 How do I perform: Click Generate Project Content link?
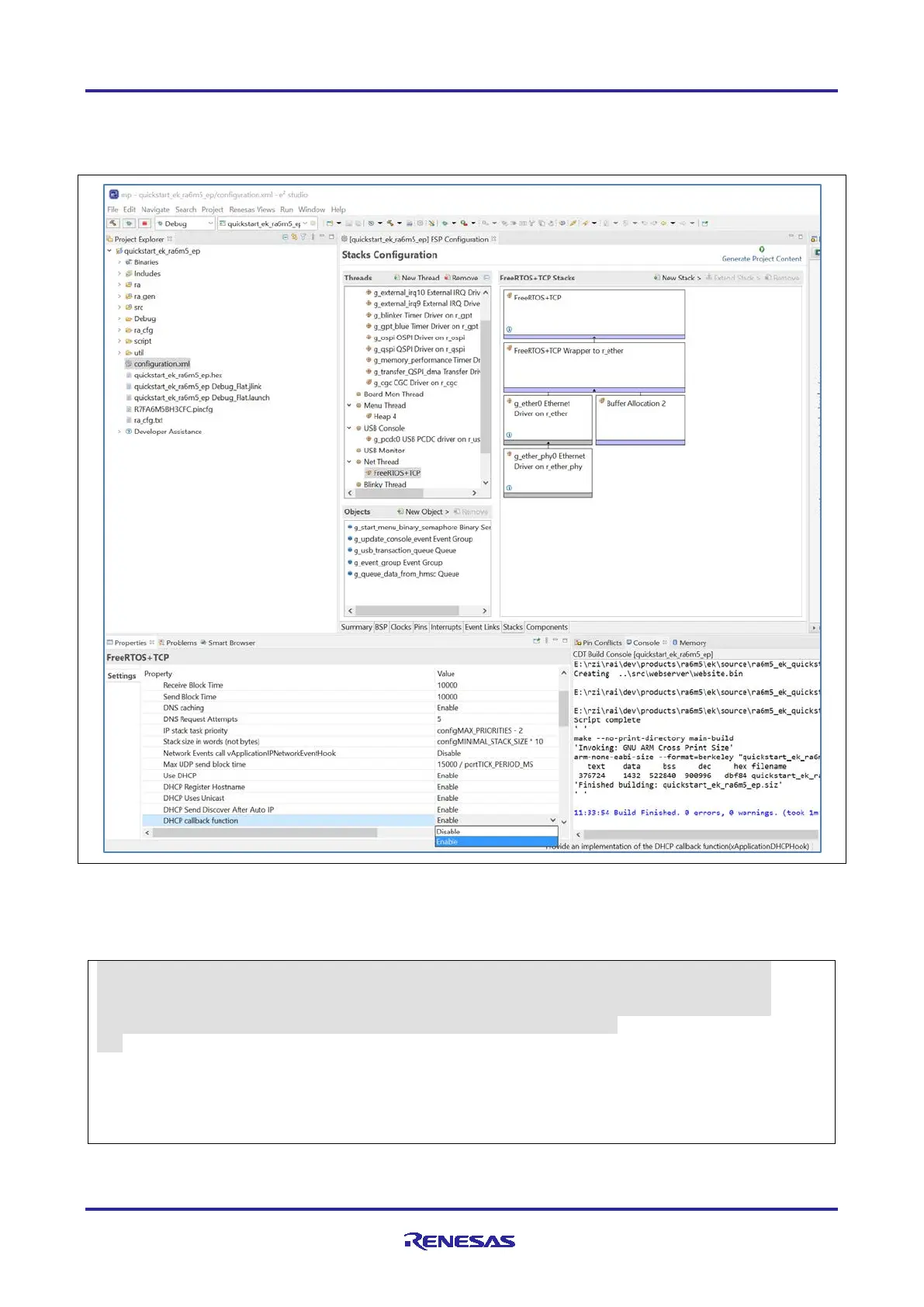pos(762,259)
